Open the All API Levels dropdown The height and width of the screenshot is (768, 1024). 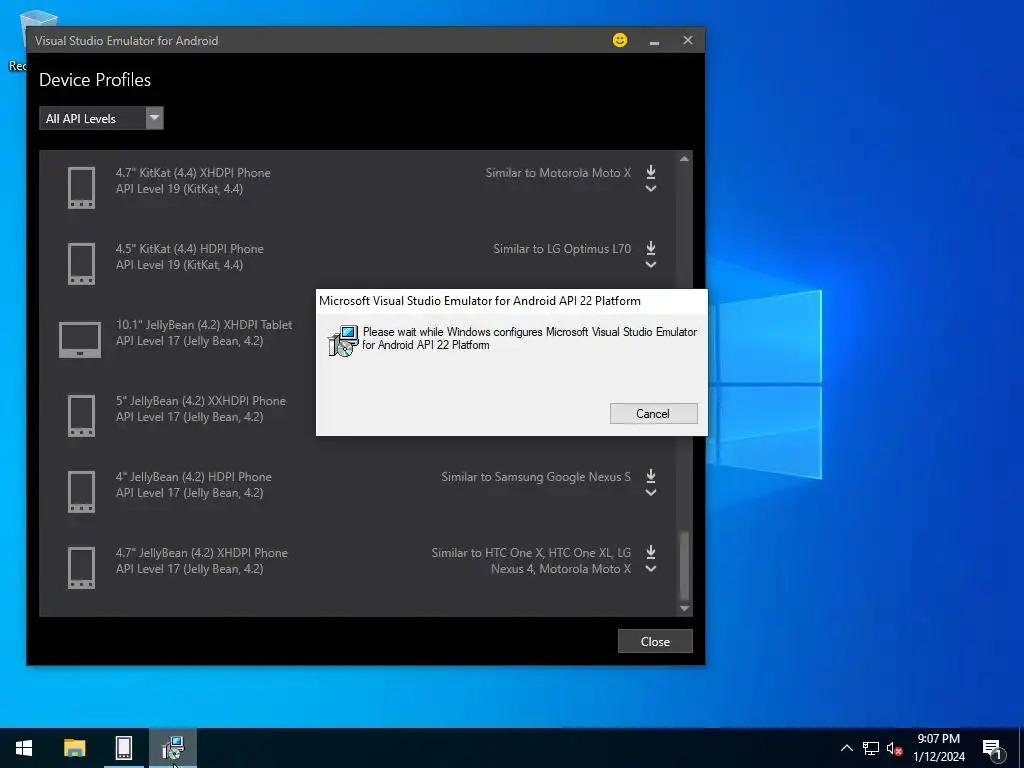(x=101, y=118)
